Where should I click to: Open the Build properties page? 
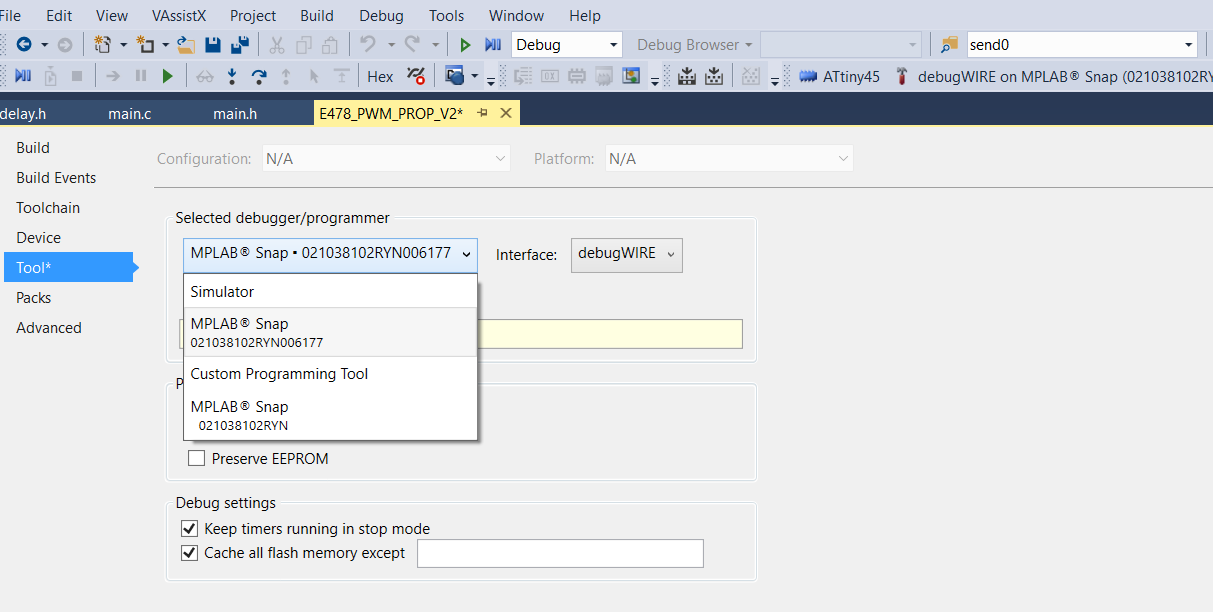pos(33,148)
